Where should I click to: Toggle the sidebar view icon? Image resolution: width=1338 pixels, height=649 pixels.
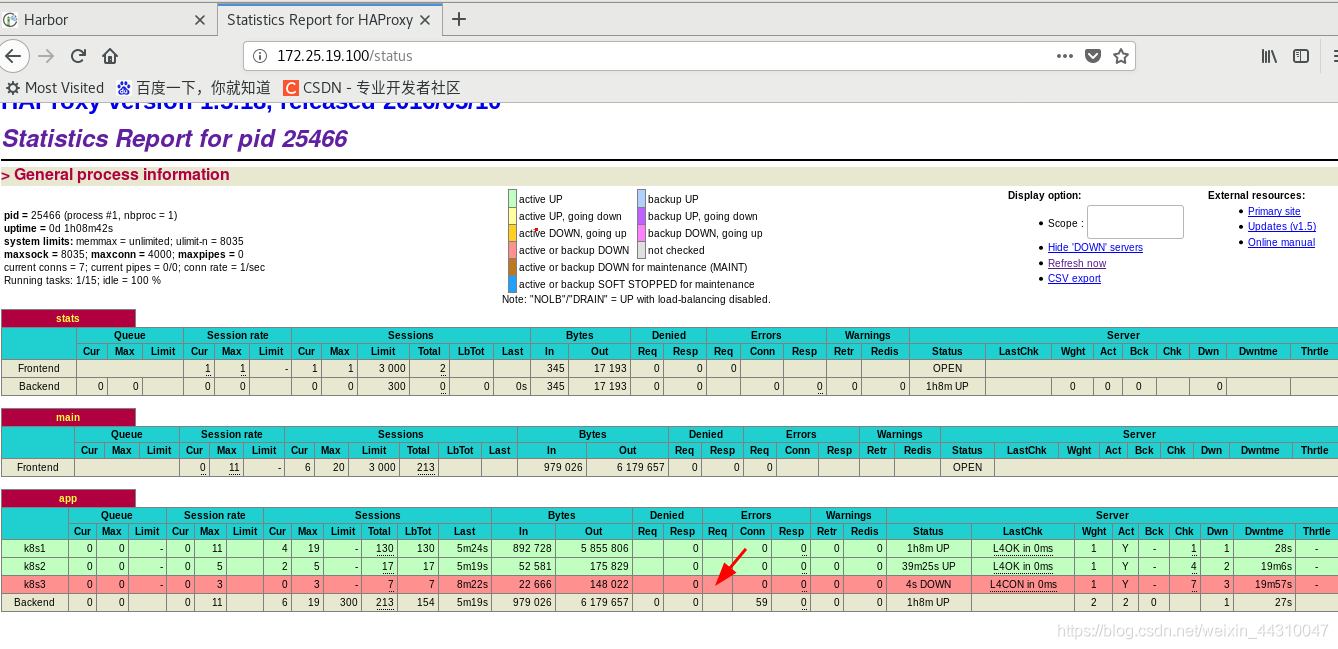(1301, 56)
